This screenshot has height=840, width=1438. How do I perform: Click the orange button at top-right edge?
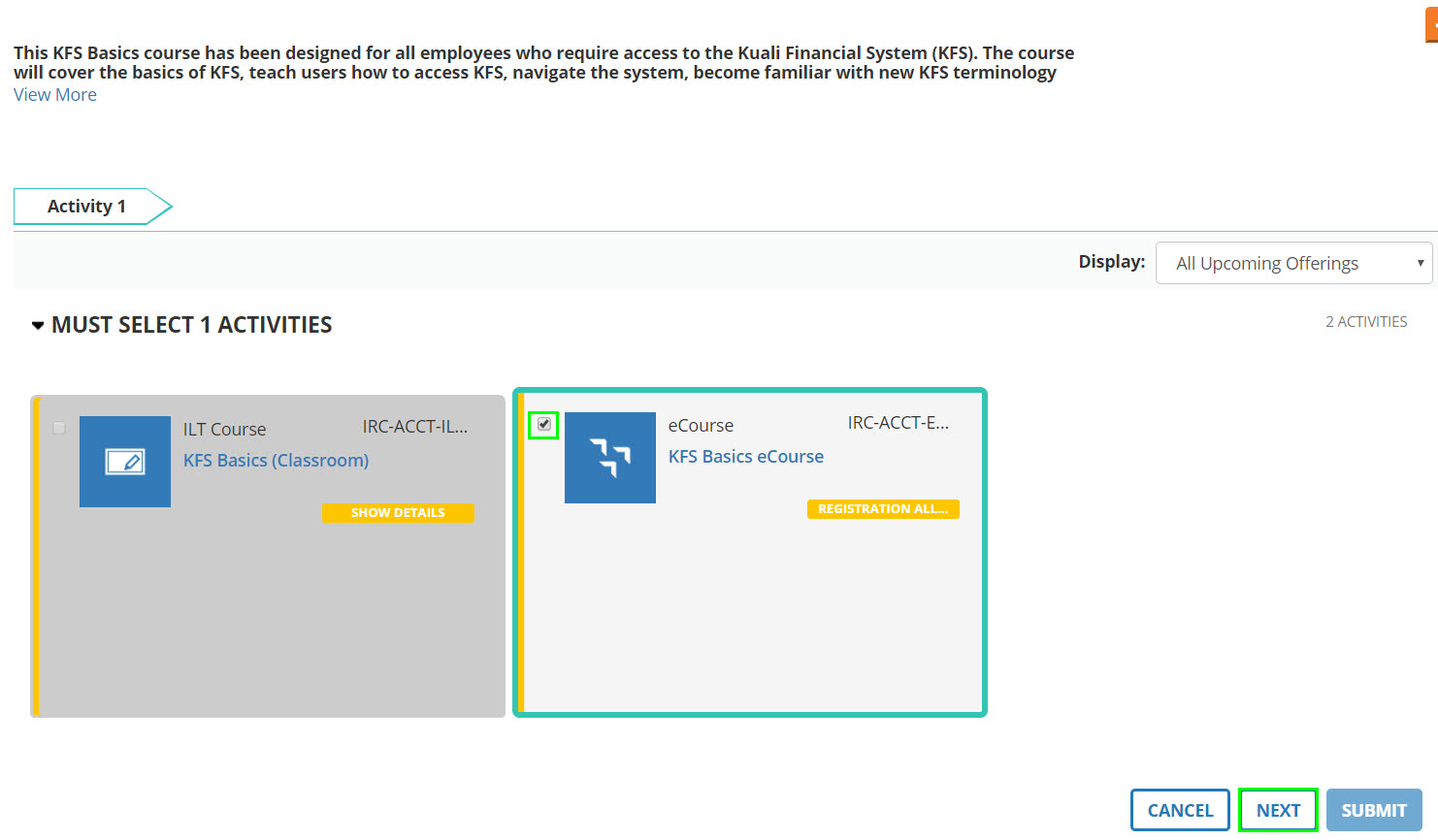coord(1431,25)
